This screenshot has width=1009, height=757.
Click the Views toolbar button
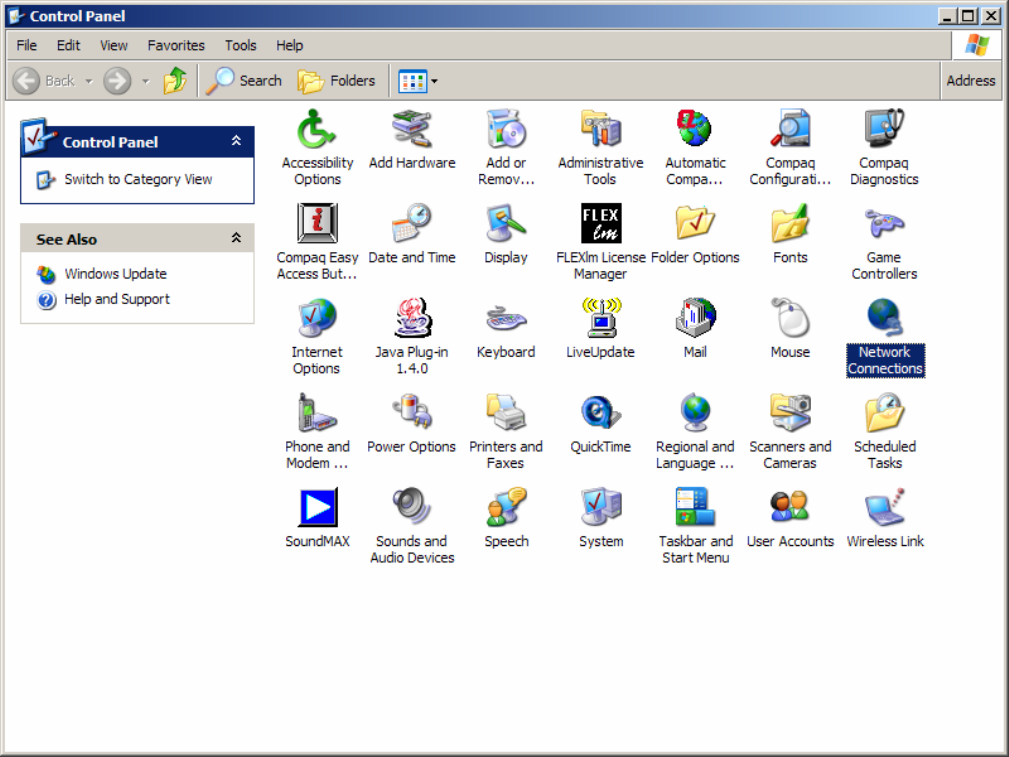(x=412, y=81)
